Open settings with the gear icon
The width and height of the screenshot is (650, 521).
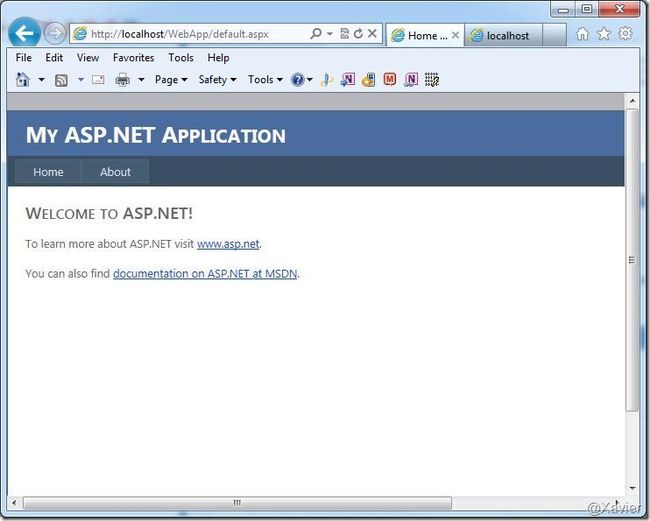(x=625, y=33)
